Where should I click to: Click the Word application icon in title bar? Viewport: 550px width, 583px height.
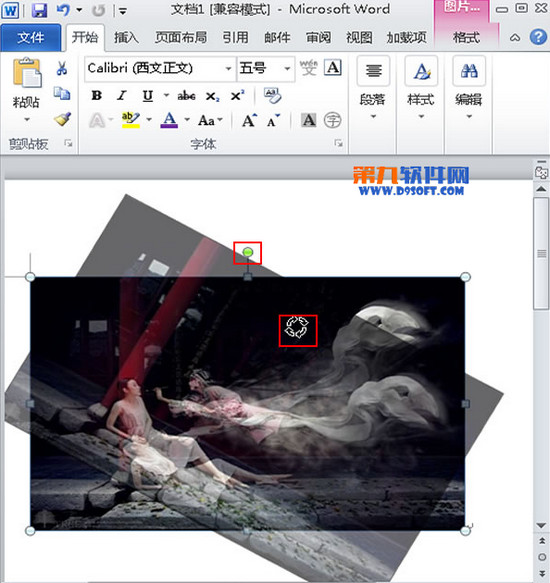(x=10, y=10)
